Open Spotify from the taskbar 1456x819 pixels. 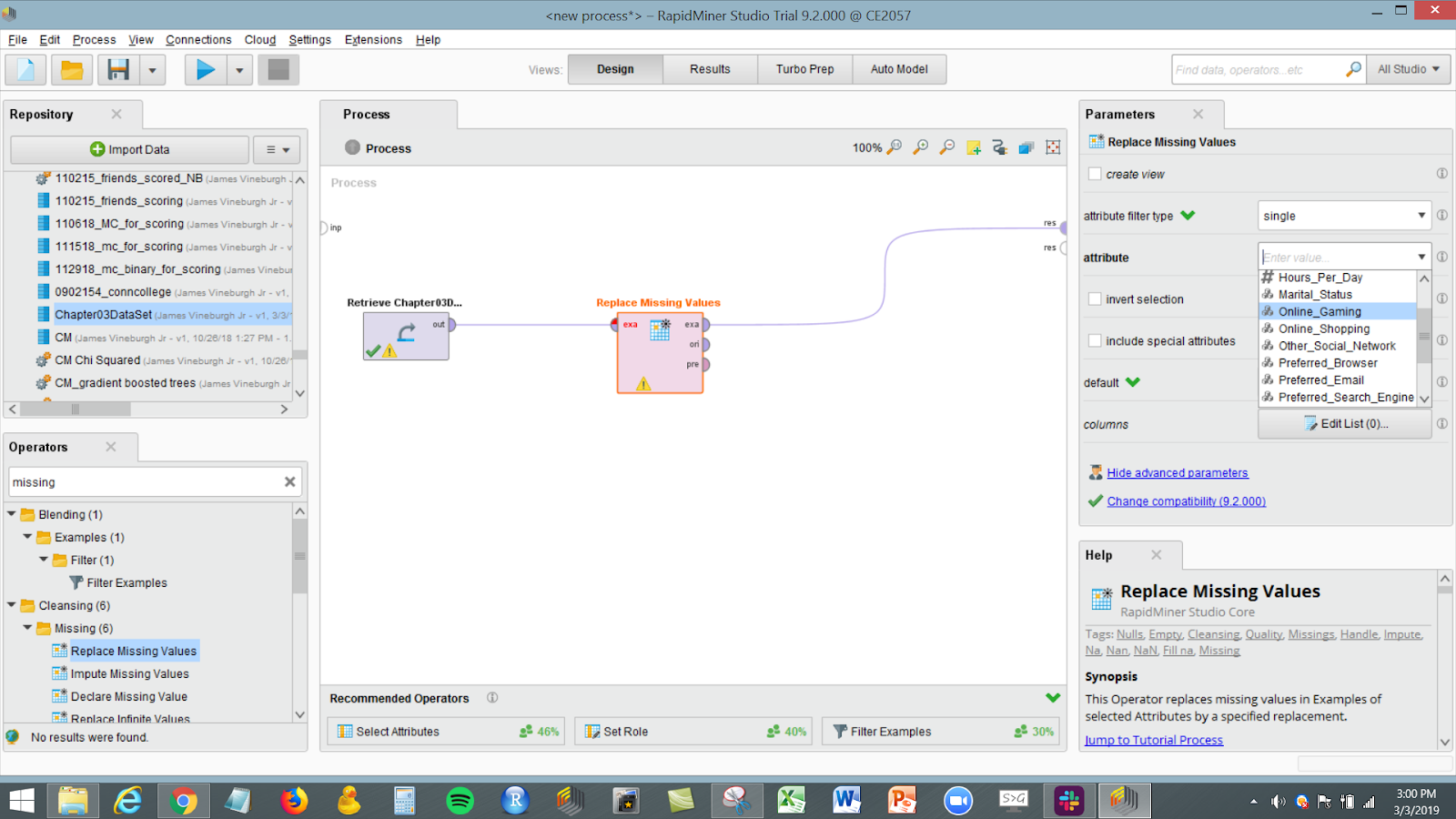[x=460, y=801]
